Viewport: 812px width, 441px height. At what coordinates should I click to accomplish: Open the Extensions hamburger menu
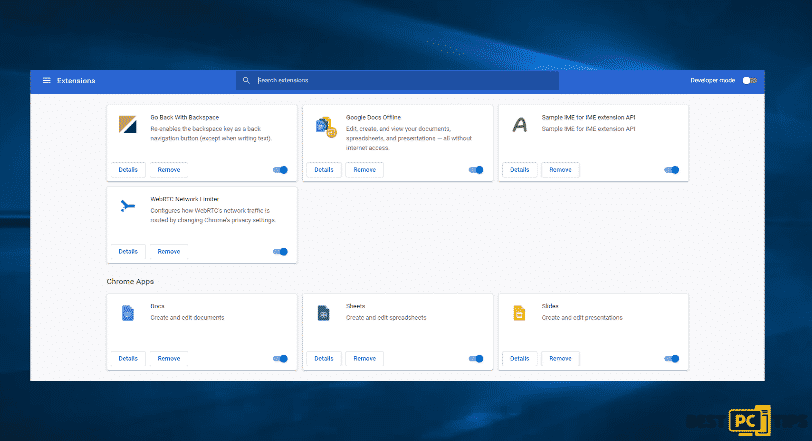[x=47, y=80]
